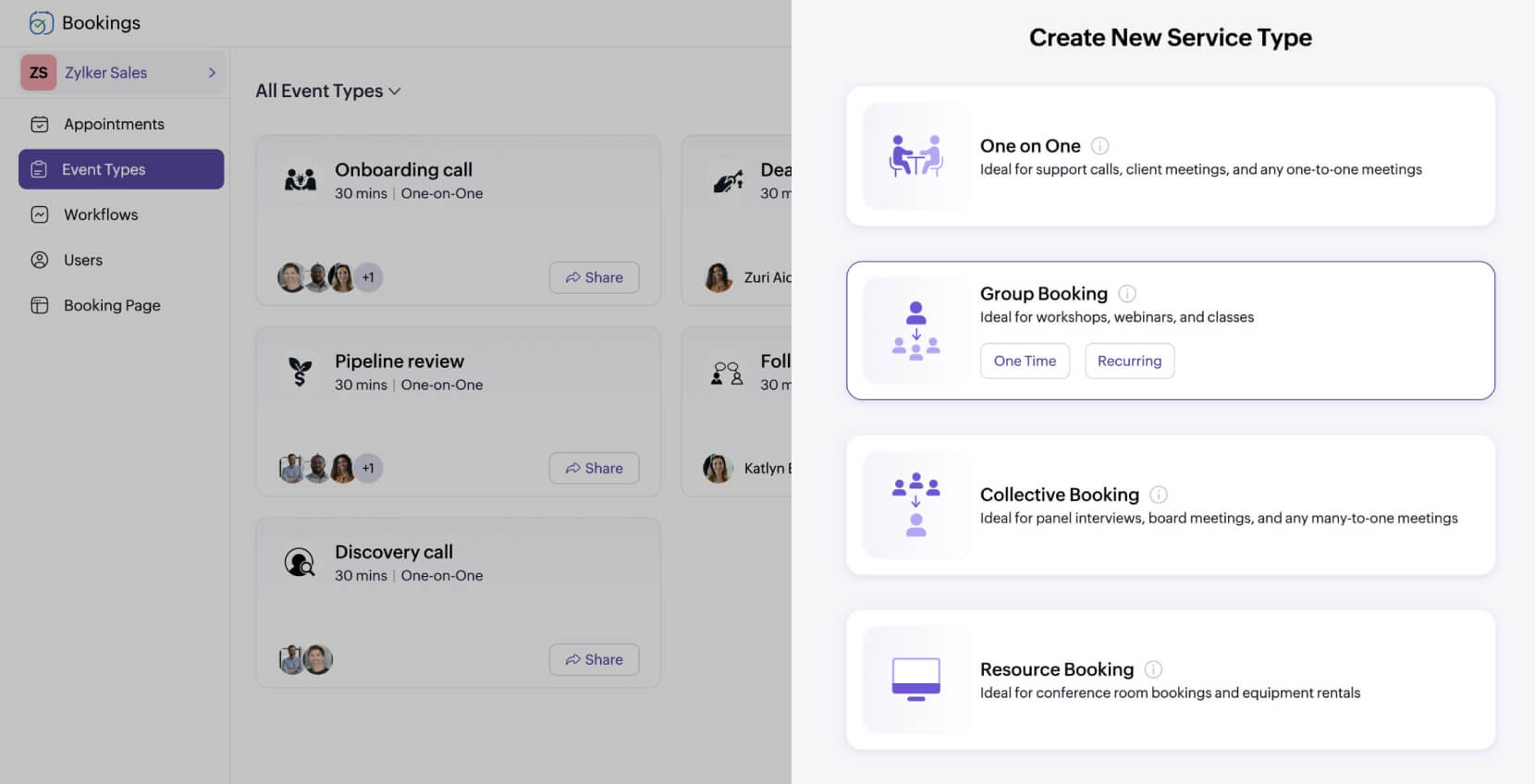Click the Resource Booking monitor icon
The image size is (1535, 784).
[x=916, y=680]
